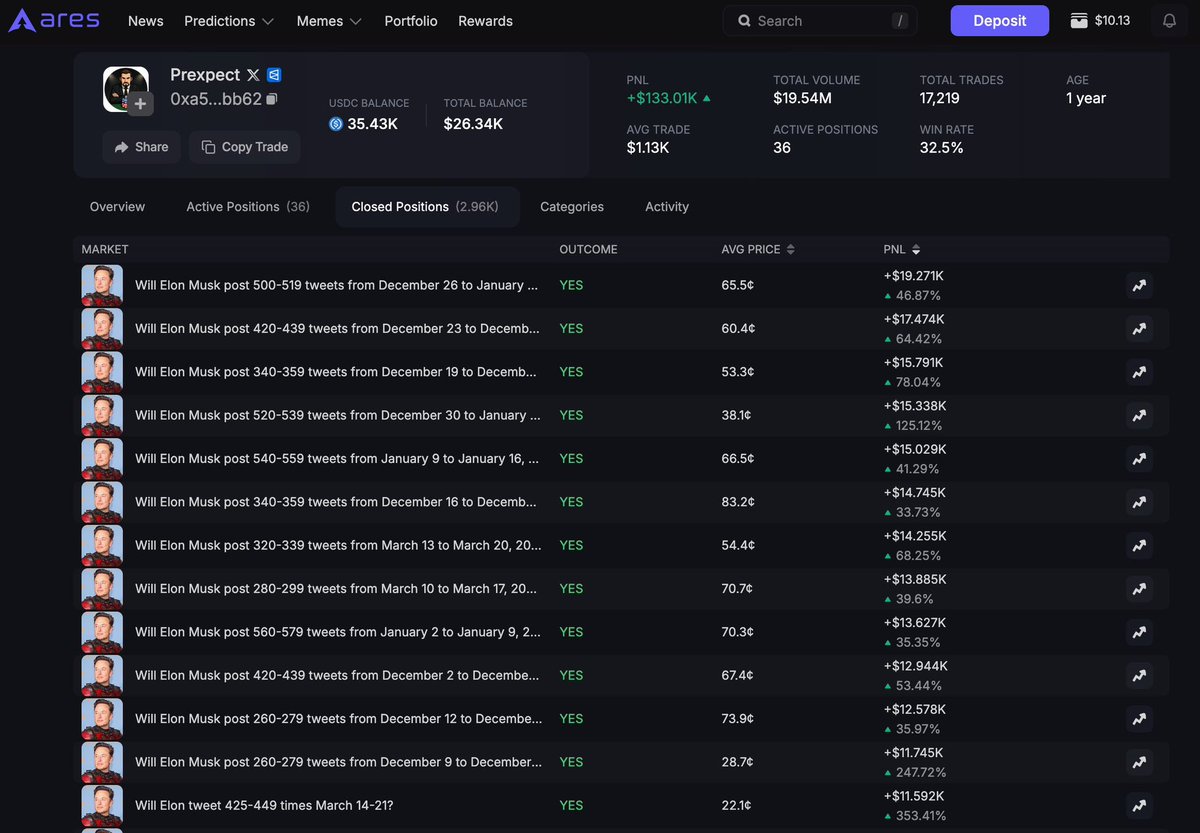This screenshot has width=1200, height=833.
Task: Open chart for Elon tweet 425-449 row
Action: pos(1139,806)
